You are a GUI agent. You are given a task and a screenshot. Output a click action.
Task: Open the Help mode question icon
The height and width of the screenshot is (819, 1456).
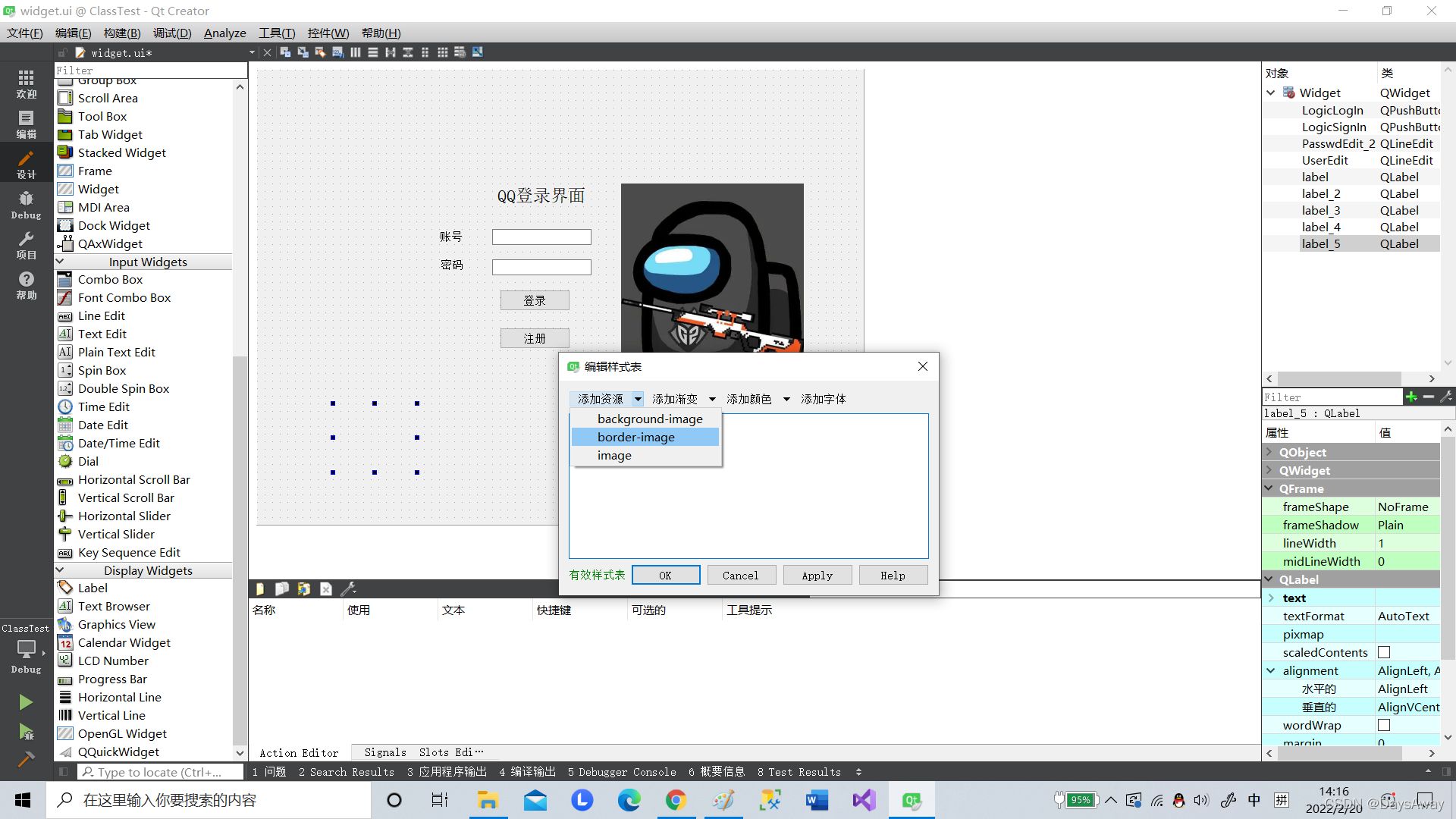[26, 285]
